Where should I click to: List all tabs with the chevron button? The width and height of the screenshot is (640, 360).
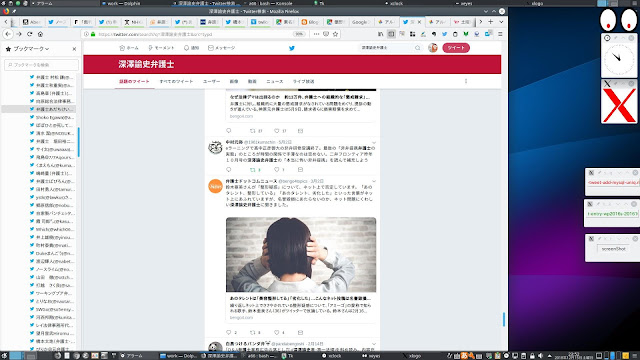(x=501, y=22)
